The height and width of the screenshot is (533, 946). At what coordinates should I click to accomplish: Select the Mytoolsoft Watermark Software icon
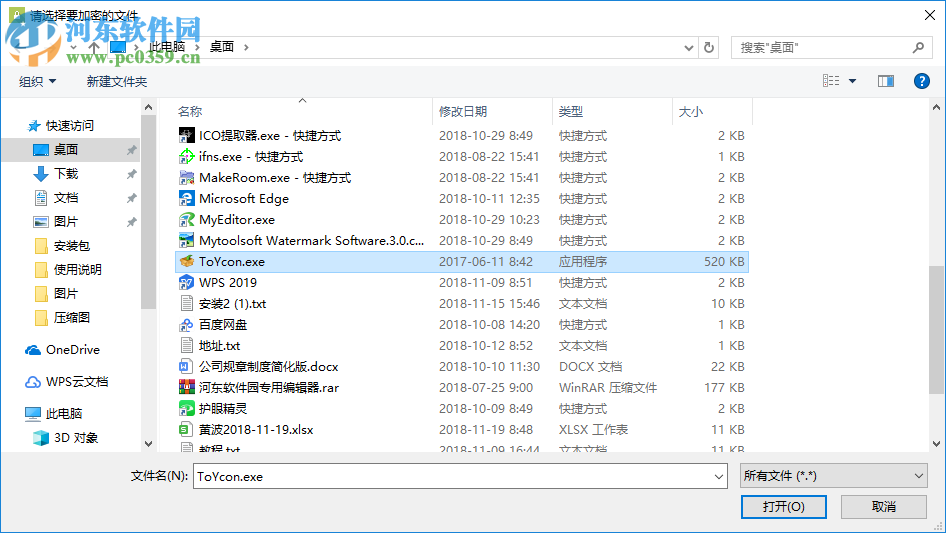pyautogui.click(x=186, y=240)
